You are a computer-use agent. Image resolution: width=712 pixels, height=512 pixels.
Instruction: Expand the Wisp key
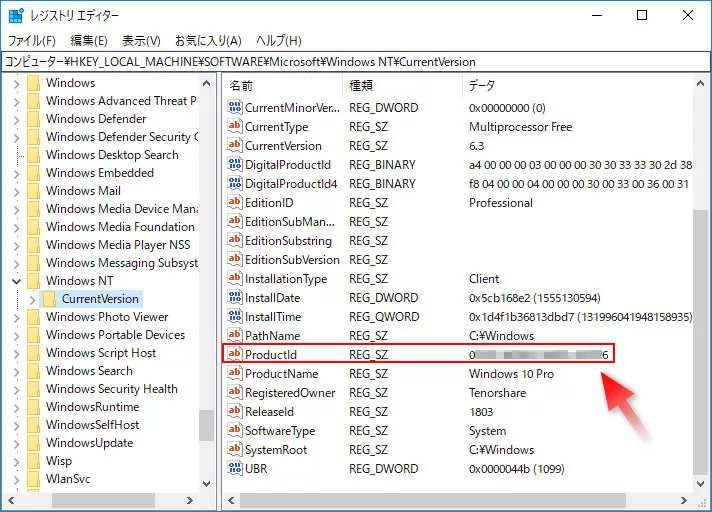pos(16,462)
